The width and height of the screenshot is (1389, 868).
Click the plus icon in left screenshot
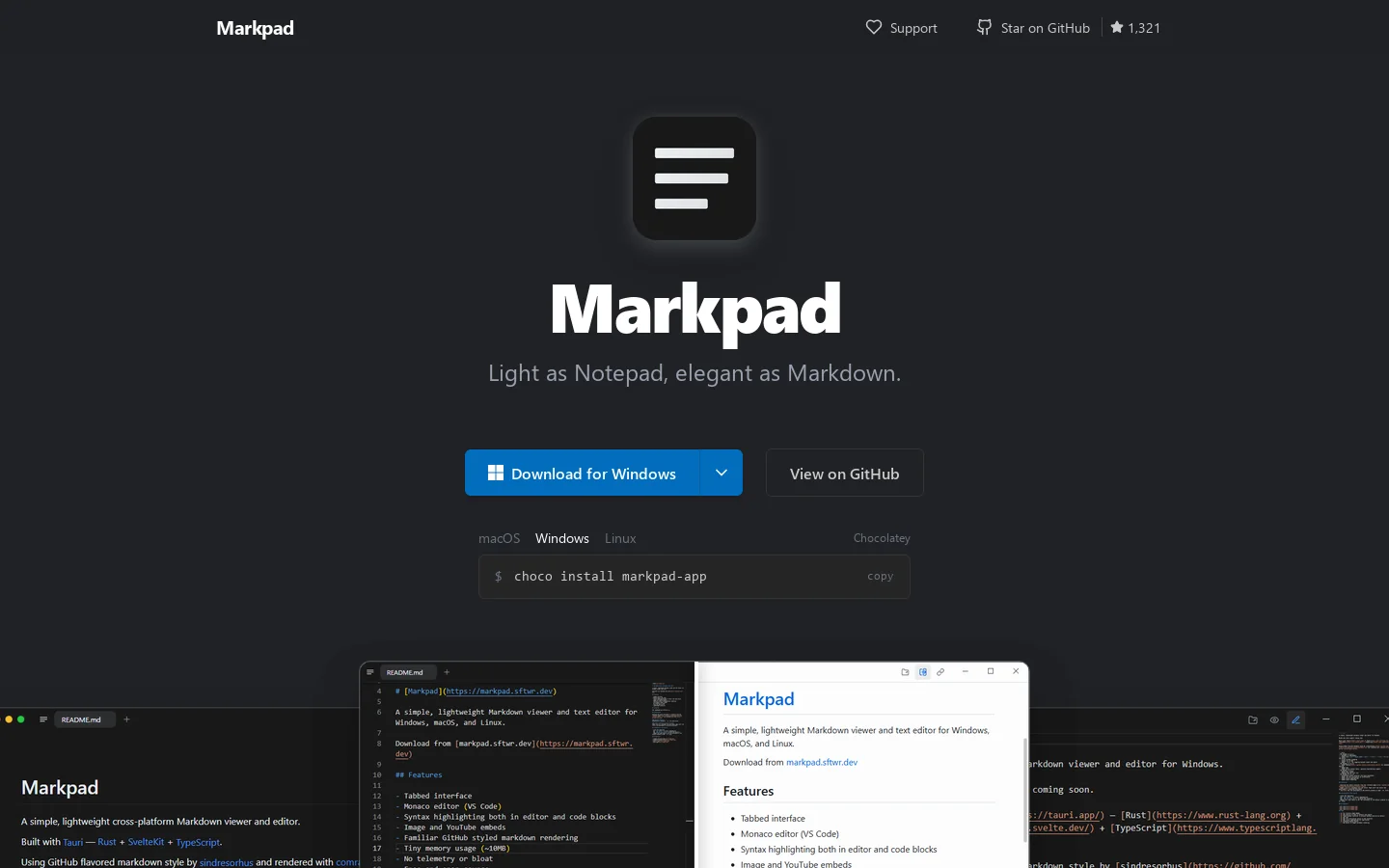click(x=126, y=719)
